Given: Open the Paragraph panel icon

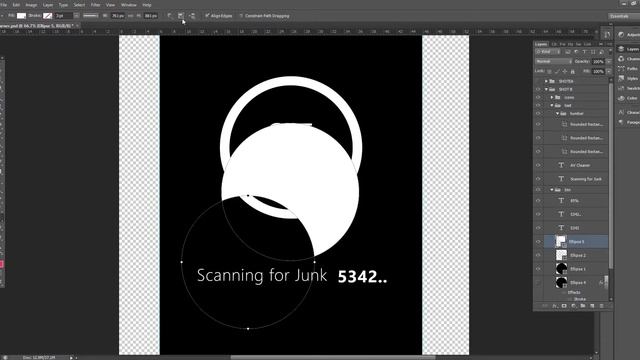Looking at the screenshot, I should tap(621, 122).
